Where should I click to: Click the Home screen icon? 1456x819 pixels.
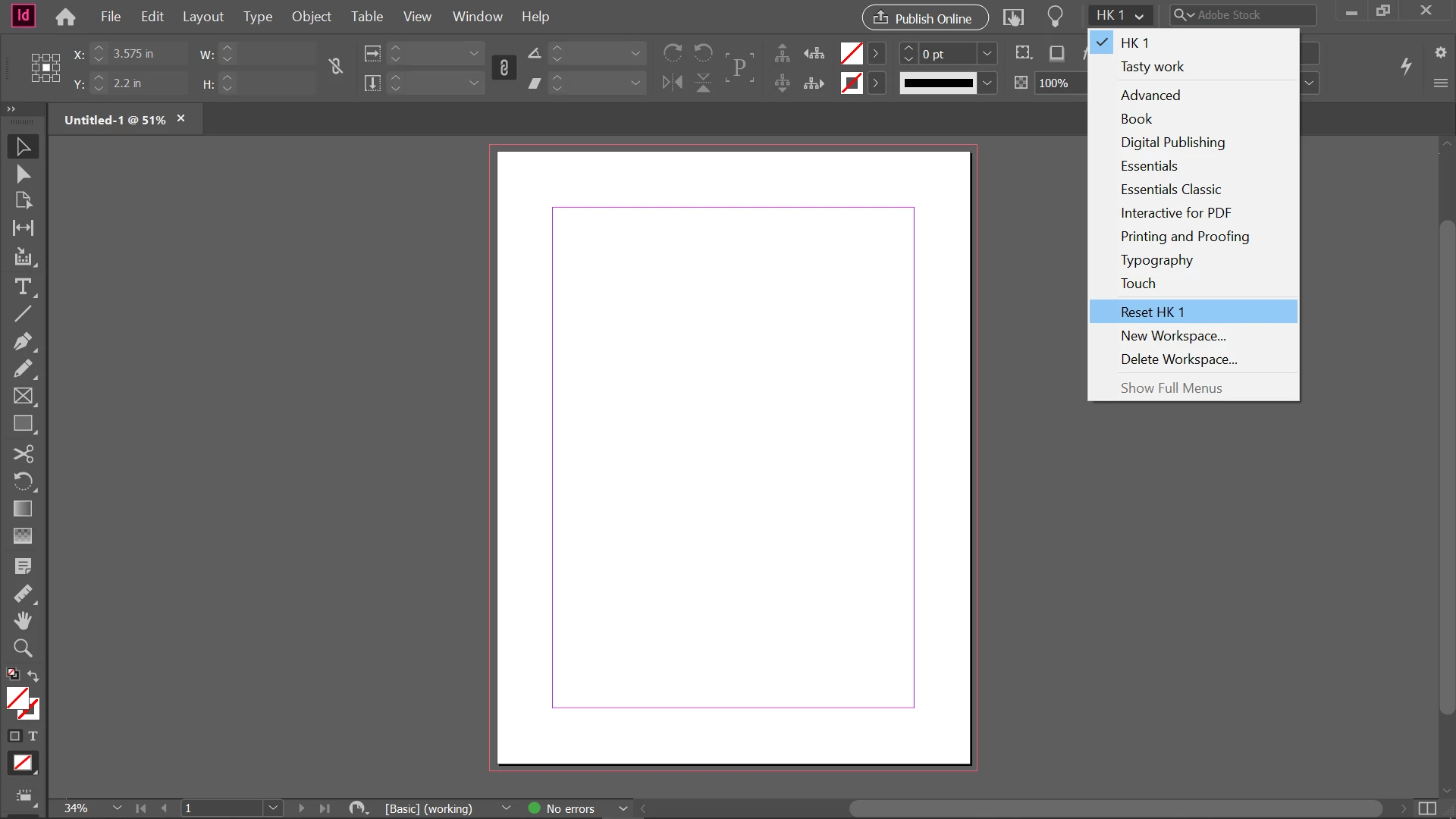[65, 17]
